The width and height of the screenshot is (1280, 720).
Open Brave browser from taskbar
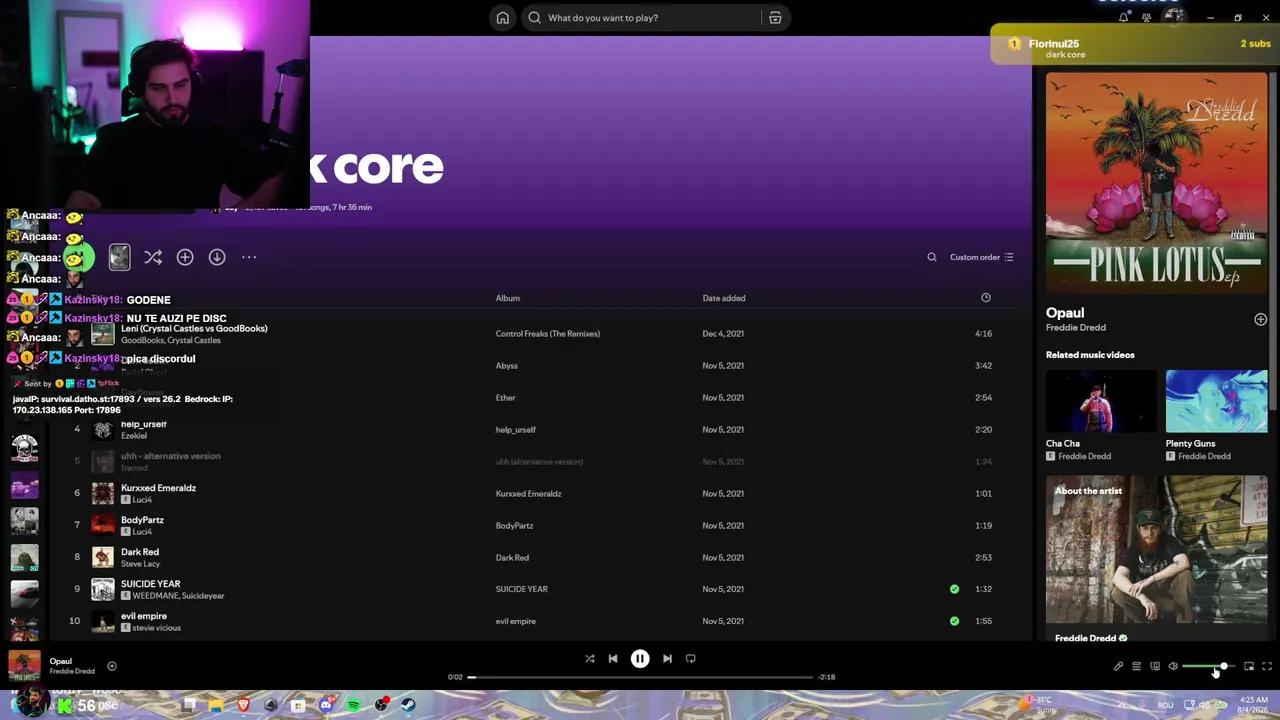point(243,705)
